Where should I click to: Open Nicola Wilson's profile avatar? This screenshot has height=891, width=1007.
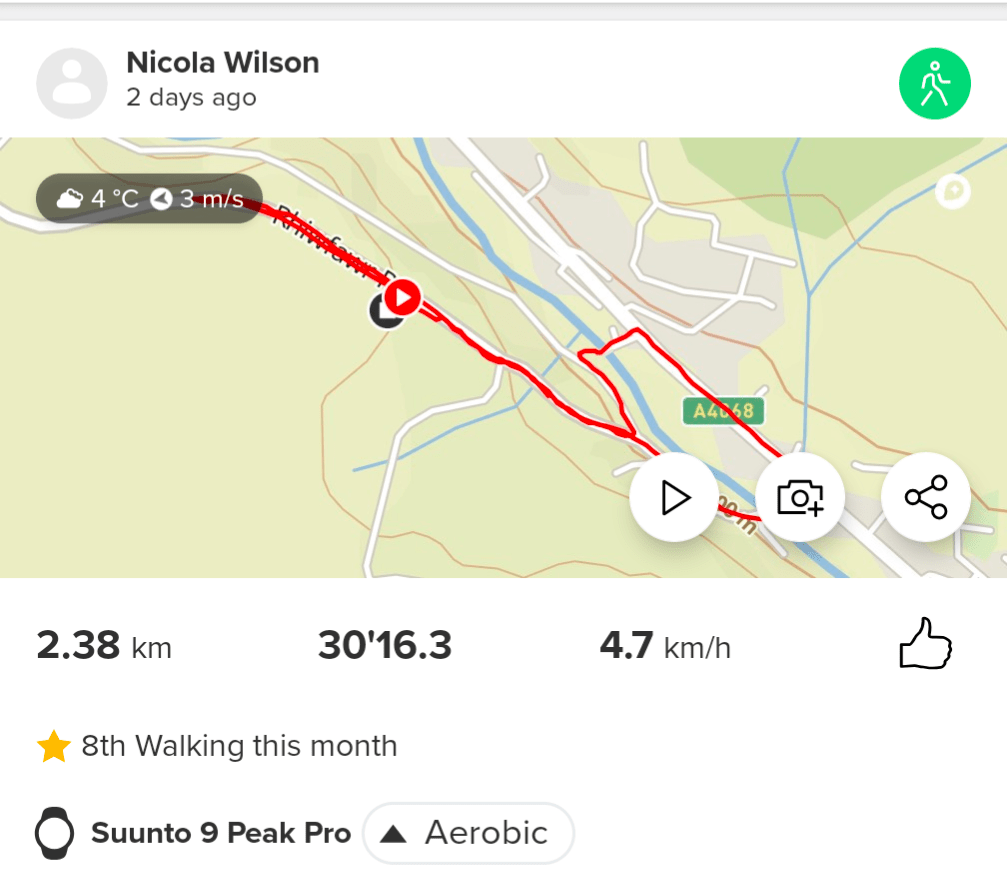(71, 83)
